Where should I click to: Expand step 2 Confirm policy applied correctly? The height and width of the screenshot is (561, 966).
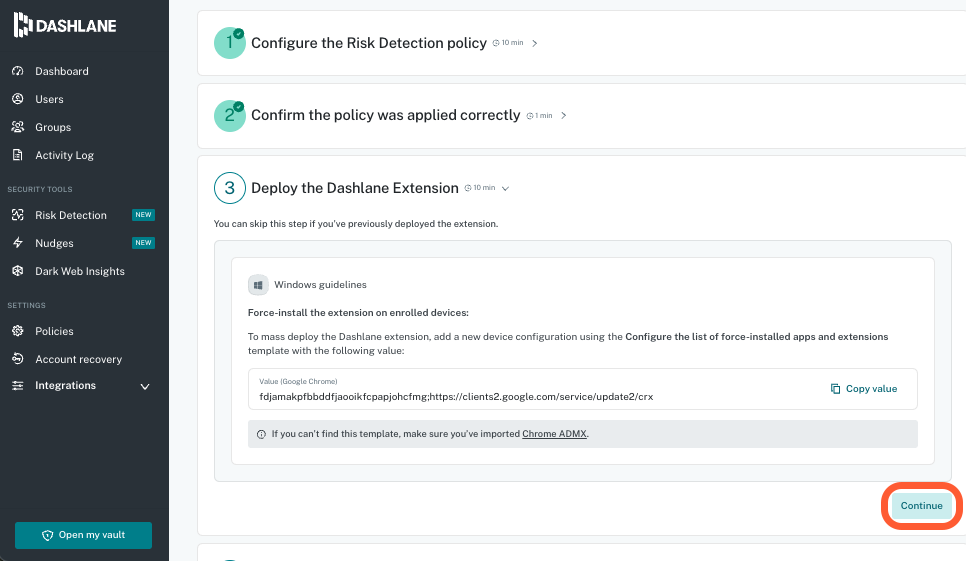(564, 115)
